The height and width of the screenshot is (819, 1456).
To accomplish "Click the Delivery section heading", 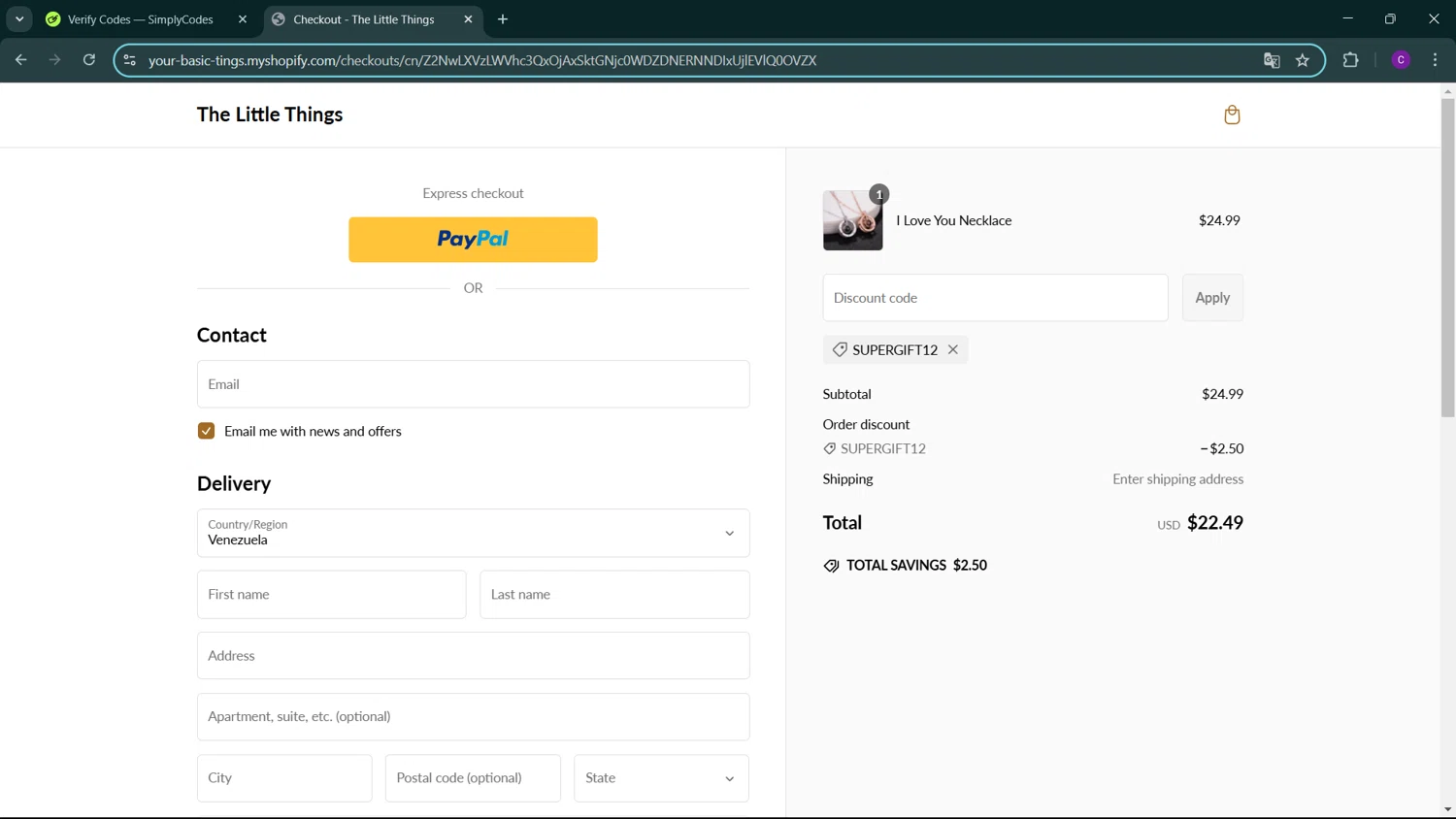I will (x=234, y=483).
